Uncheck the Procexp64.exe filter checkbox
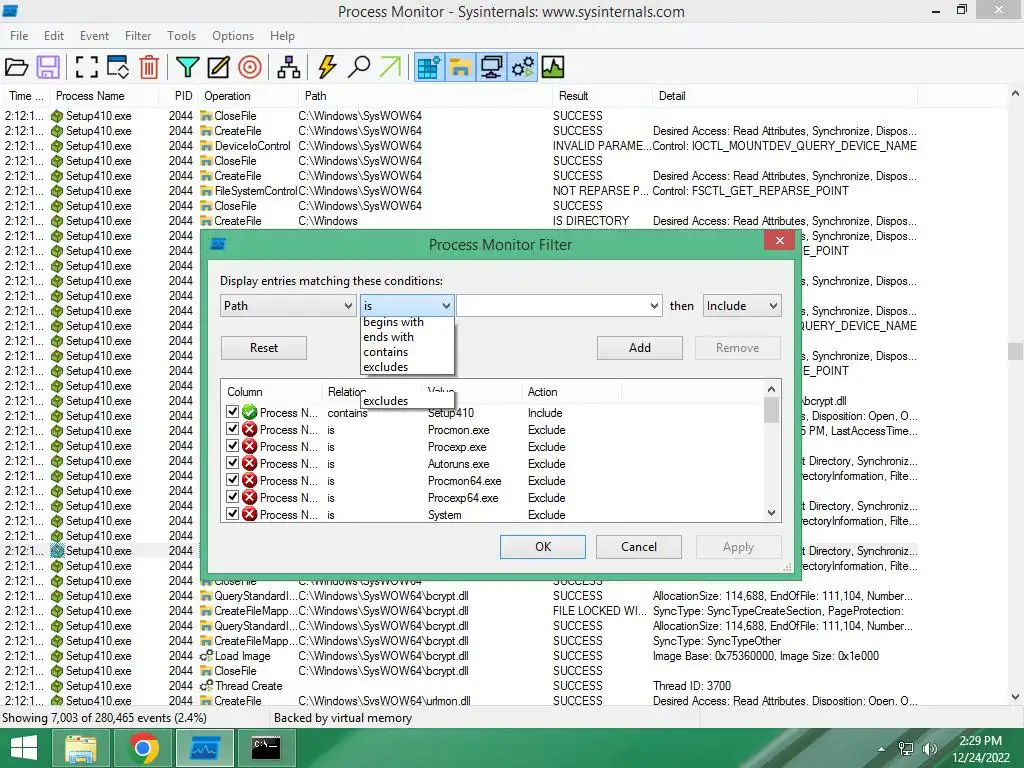The height and width of the screenshot is (768, 1024). (x=232, y=497)
